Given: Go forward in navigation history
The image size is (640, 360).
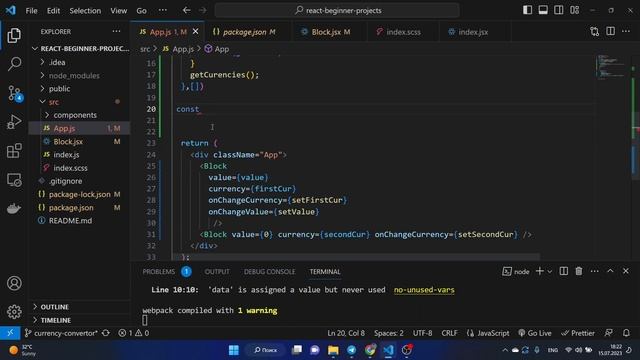Looking at the screenshot, I should [x=202, y=10].
